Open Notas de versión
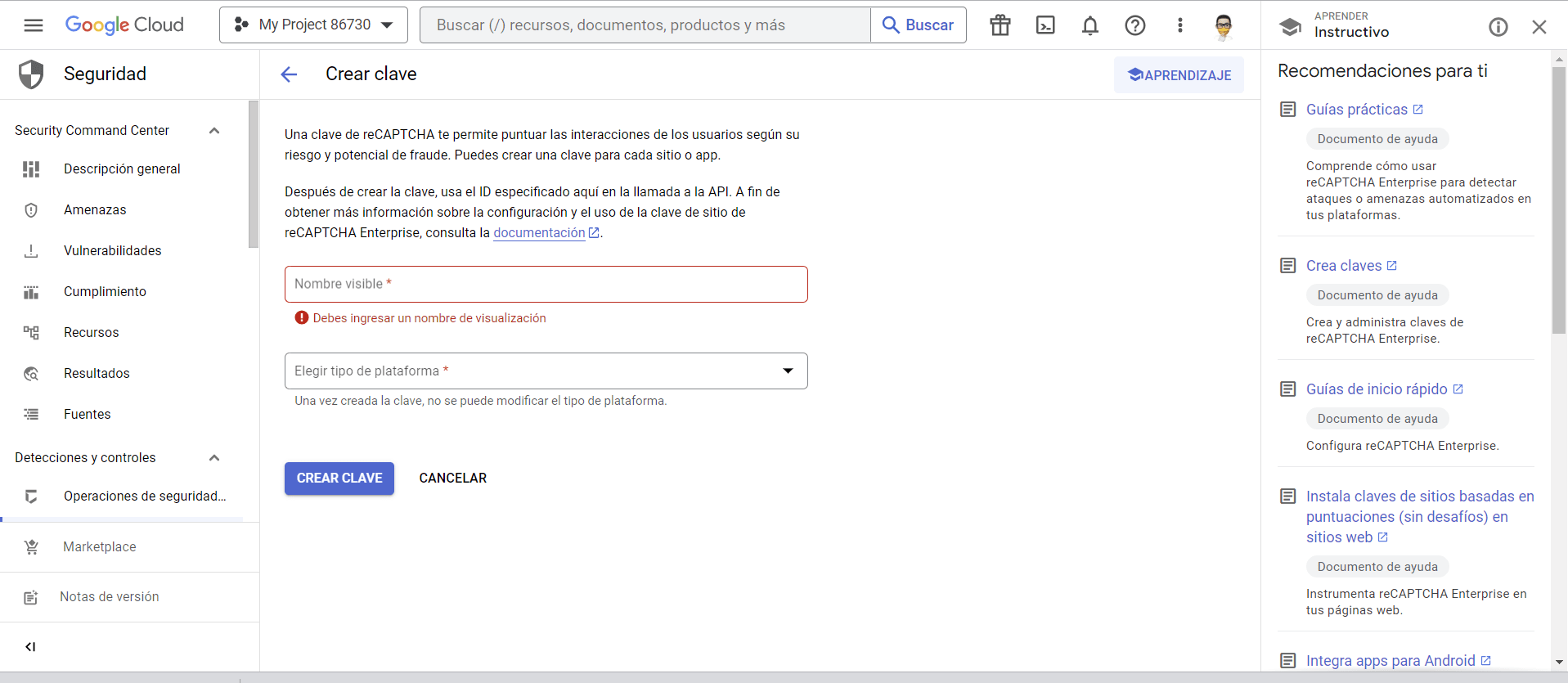This screenshot has height=683, width=1568. coord(109,596)
